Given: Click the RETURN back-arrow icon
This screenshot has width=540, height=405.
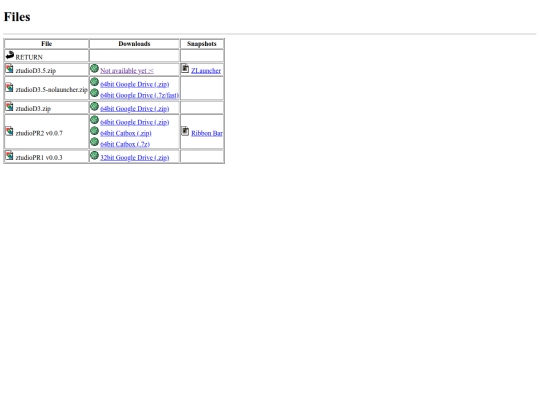Looking at the screenshot, I should 10,55.
